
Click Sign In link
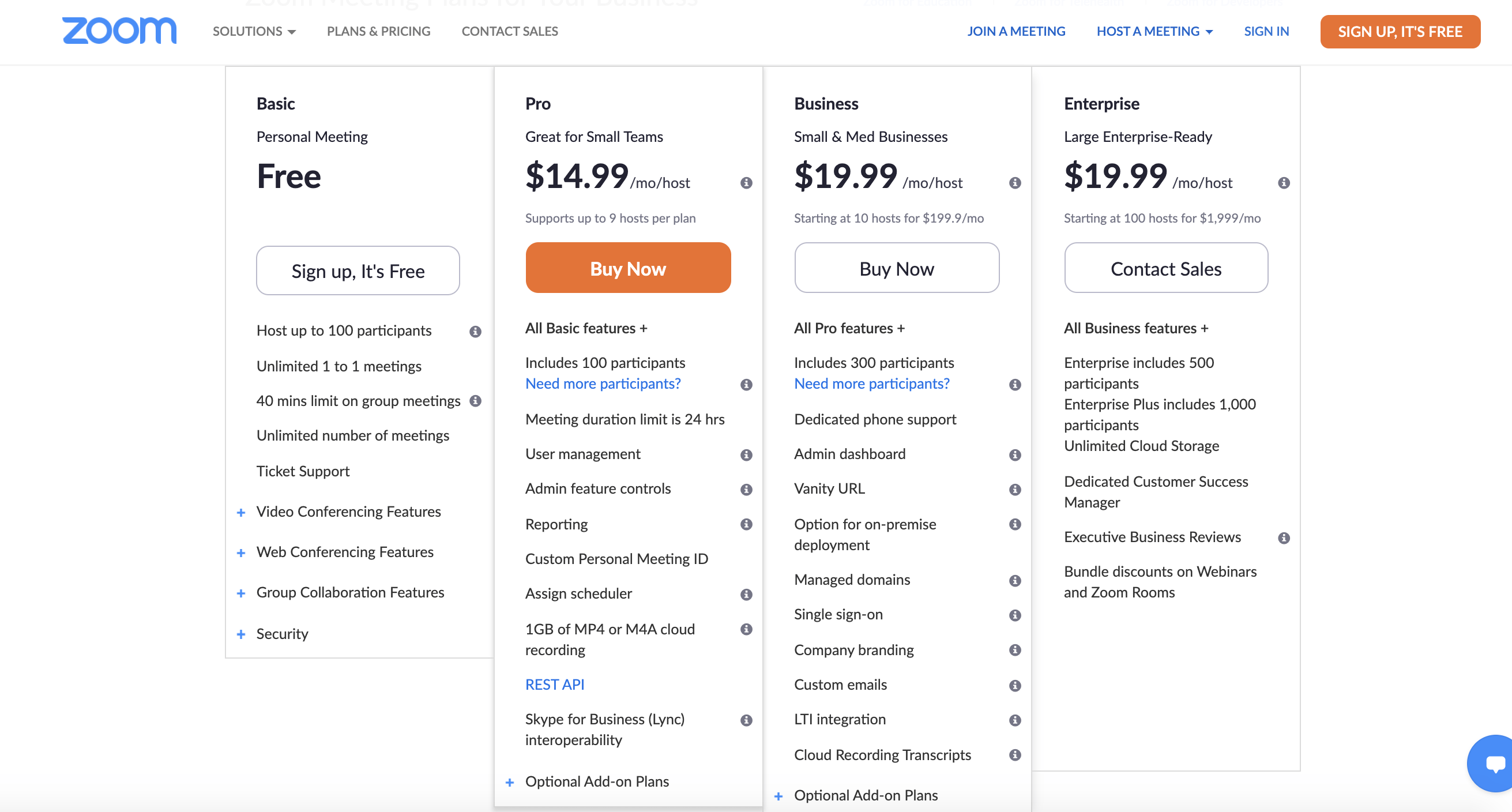coord(1266,31)
